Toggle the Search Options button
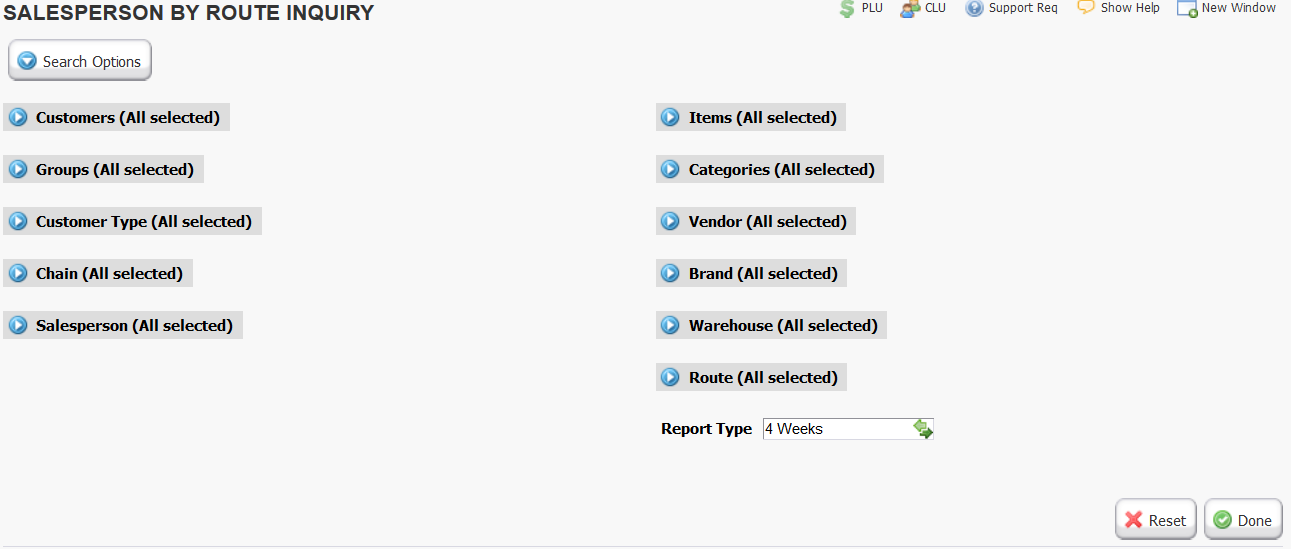This screenshot has height=549, width=1291. coord(80,61)
